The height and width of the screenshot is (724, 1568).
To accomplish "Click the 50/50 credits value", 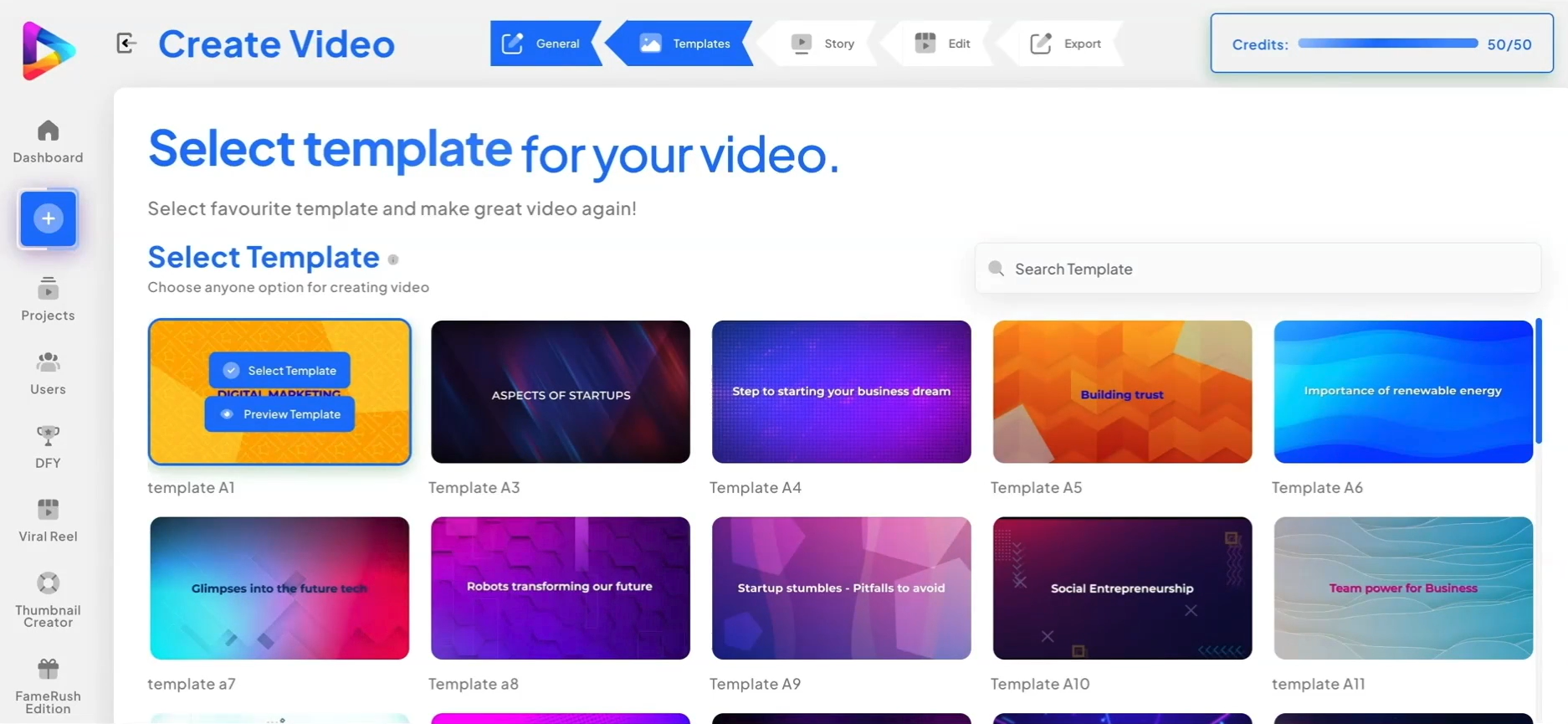I will [x=1509, y=44].
